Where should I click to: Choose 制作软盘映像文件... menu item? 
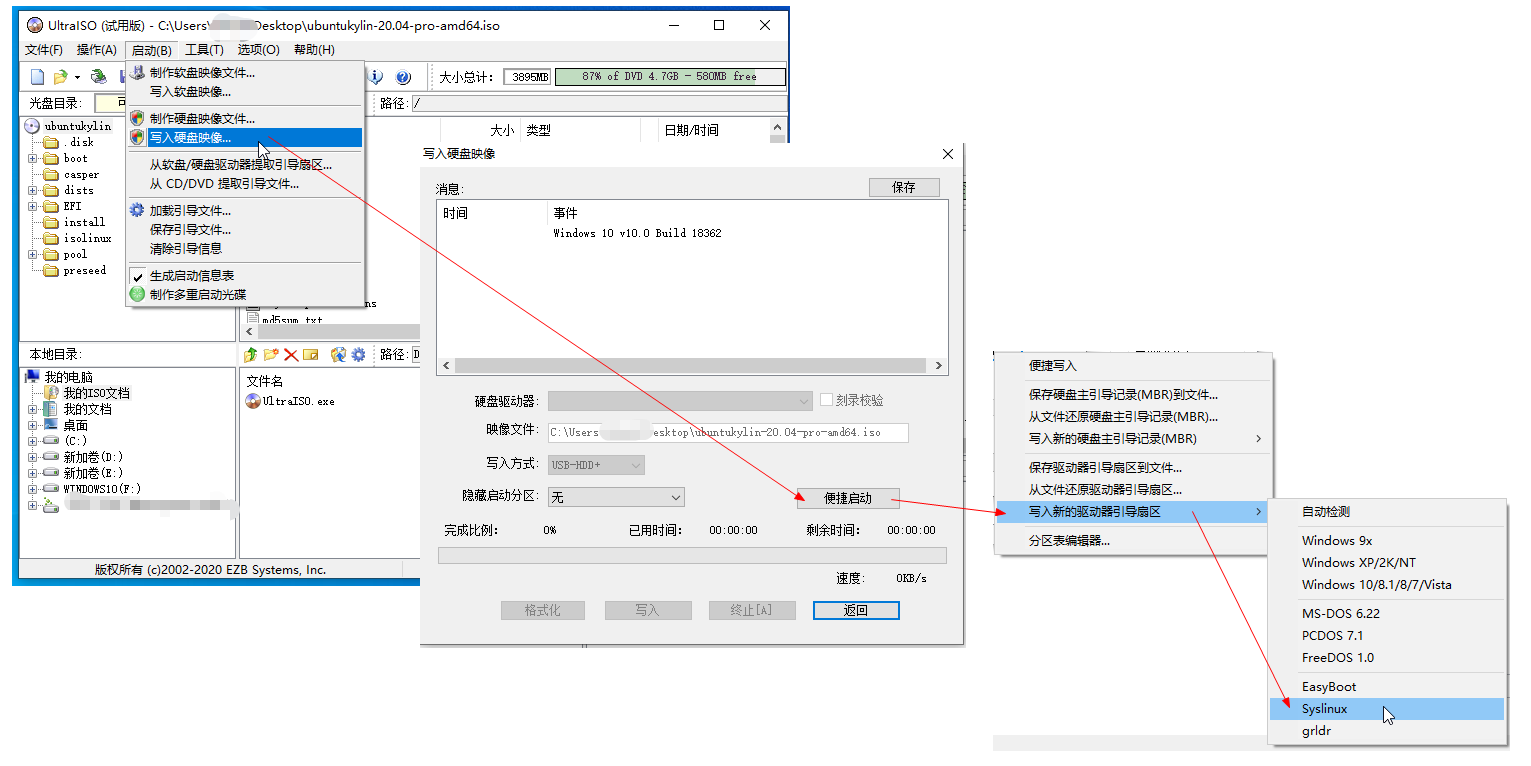click(x=245, y=72)
